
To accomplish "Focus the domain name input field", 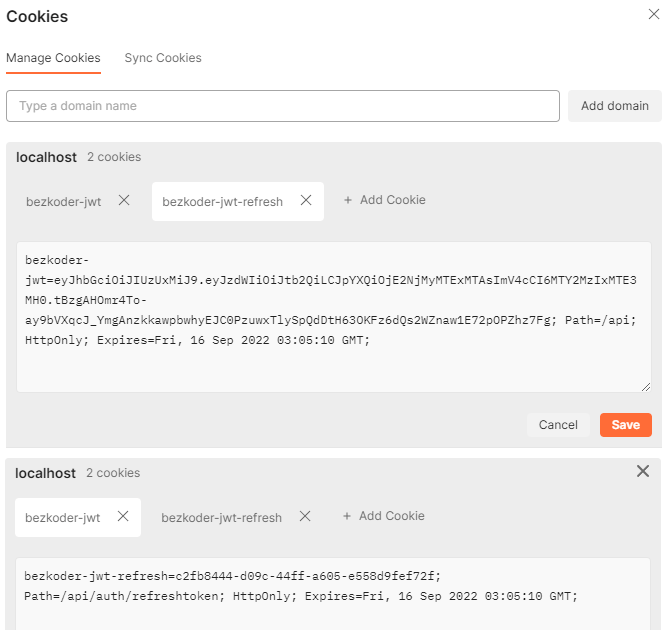I will 282,106.
